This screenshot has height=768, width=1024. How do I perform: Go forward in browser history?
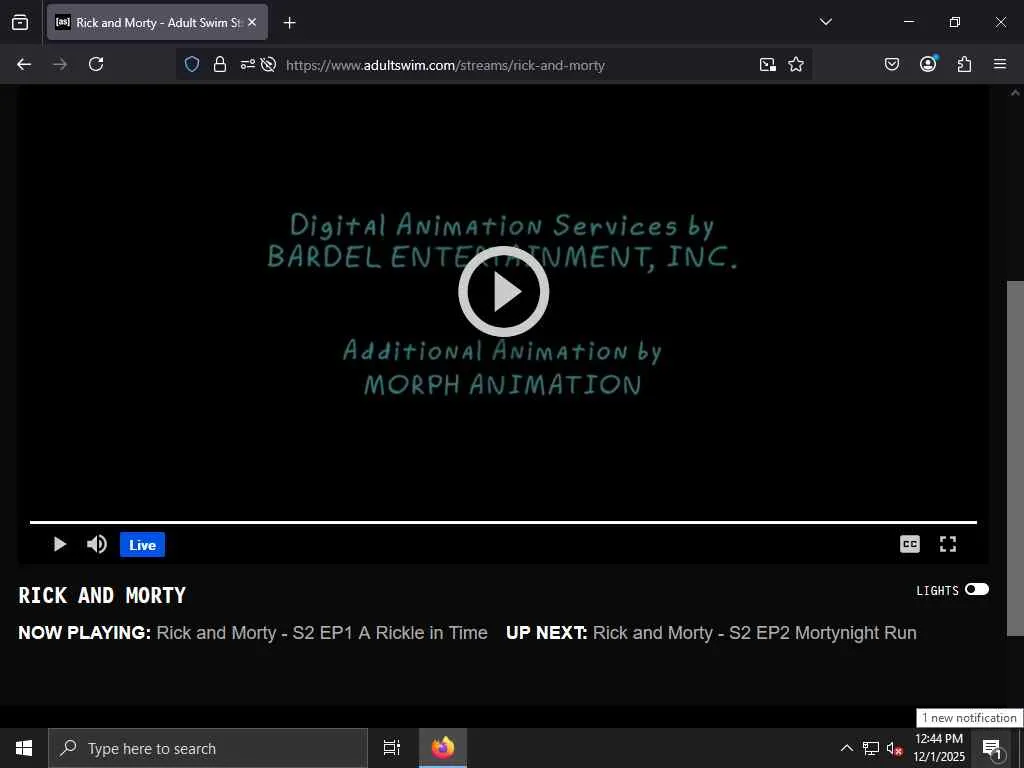pos(60,64)
